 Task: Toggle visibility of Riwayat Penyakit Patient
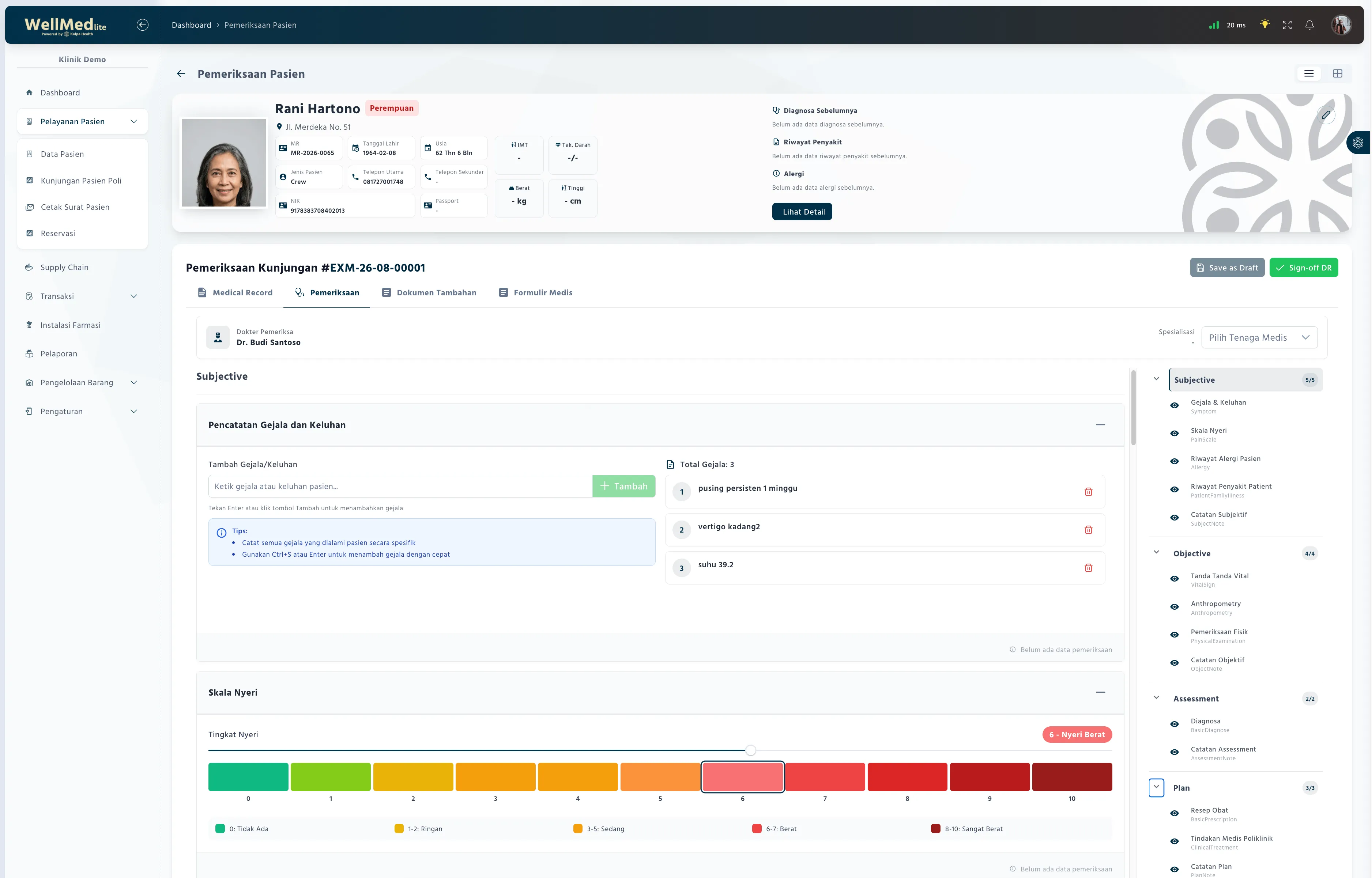1174,489
